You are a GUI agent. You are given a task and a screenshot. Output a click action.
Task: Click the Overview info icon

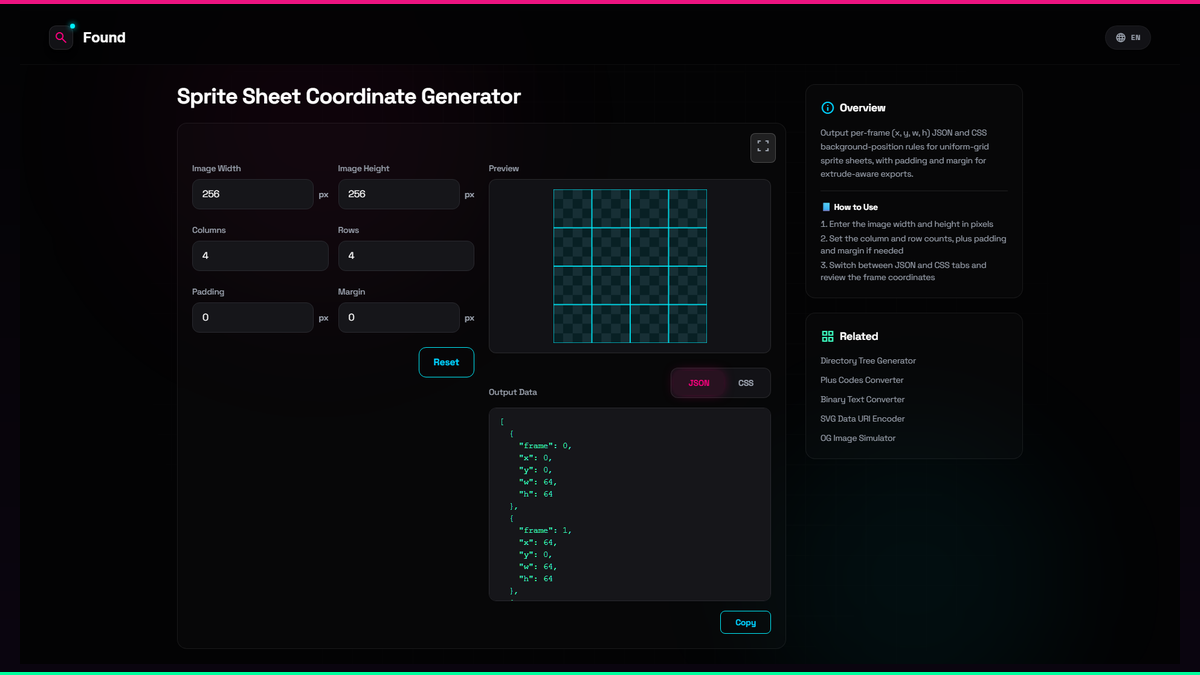(827, 108)
